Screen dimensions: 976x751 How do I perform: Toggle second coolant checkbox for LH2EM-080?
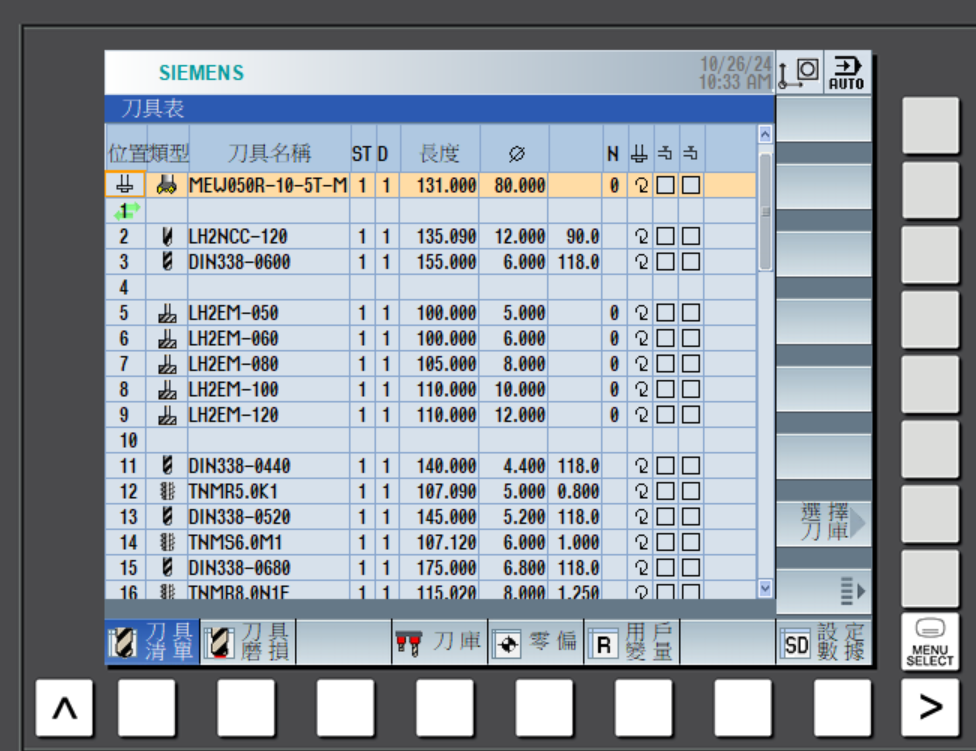tap(691, 364)
